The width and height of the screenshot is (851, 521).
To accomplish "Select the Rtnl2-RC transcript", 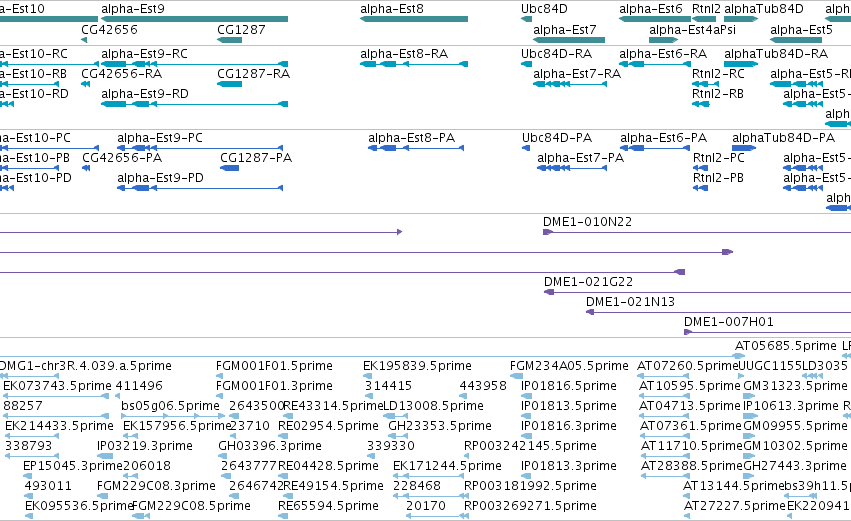I will pyautogui.click(x=704, y=84).
